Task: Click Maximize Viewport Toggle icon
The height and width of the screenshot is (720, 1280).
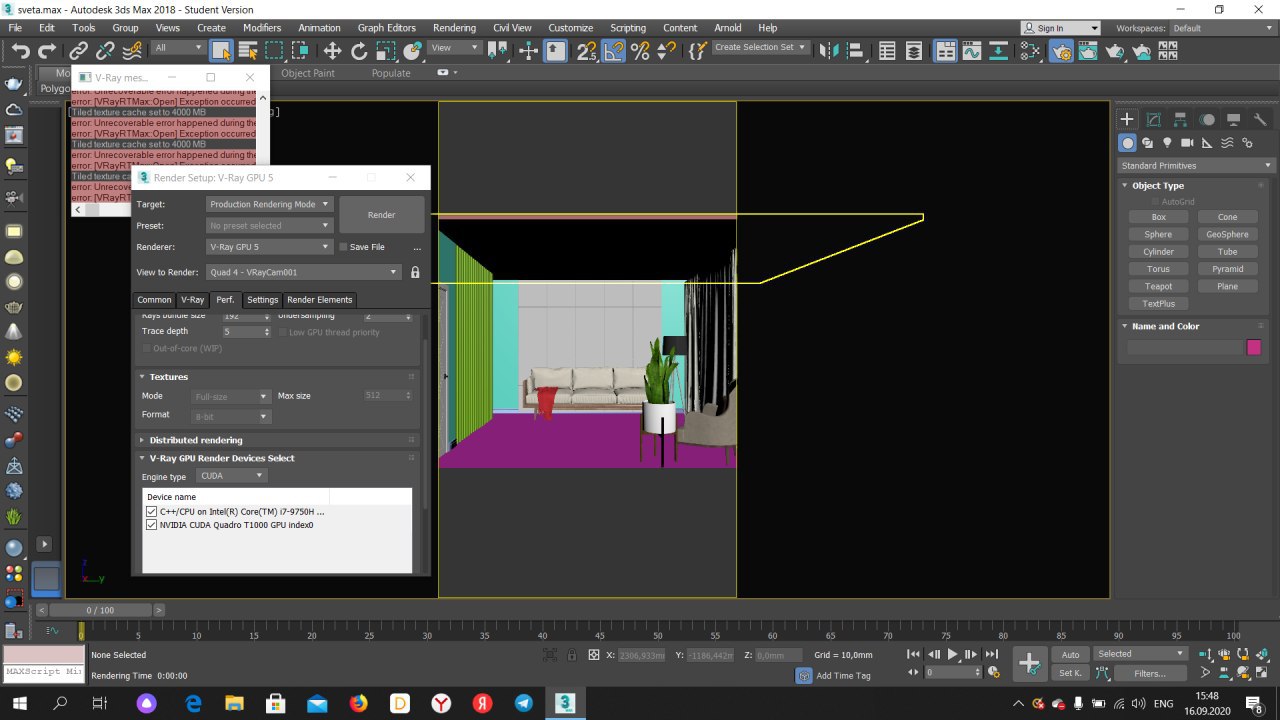Action: tap(1260, 673)
